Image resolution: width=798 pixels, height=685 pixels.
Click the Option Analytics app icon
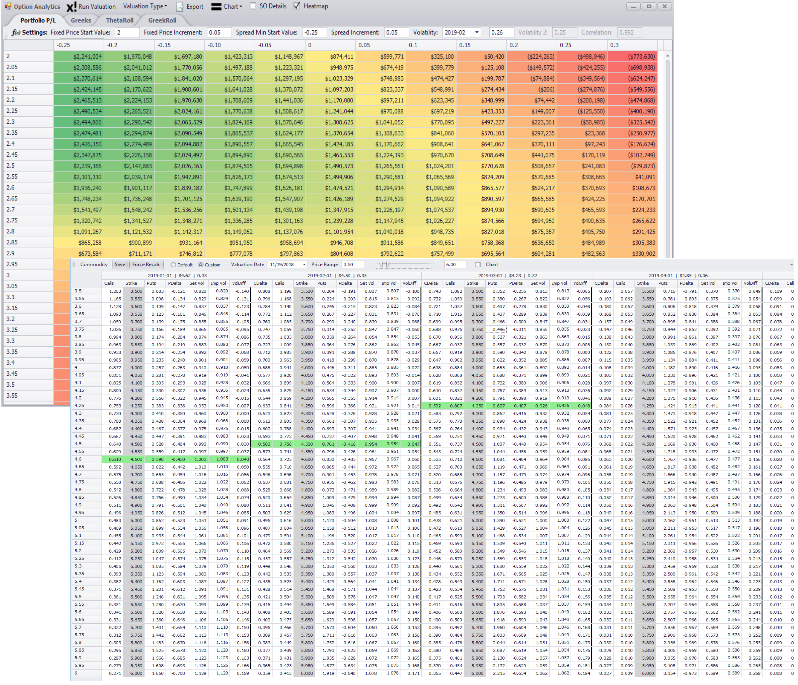7,7
